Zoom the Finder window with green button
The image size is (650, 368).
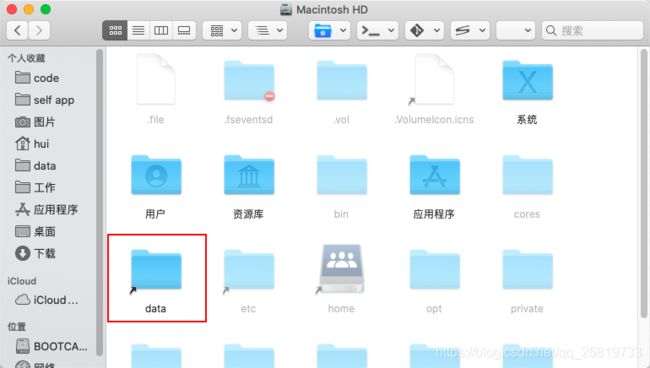point(46,9)
